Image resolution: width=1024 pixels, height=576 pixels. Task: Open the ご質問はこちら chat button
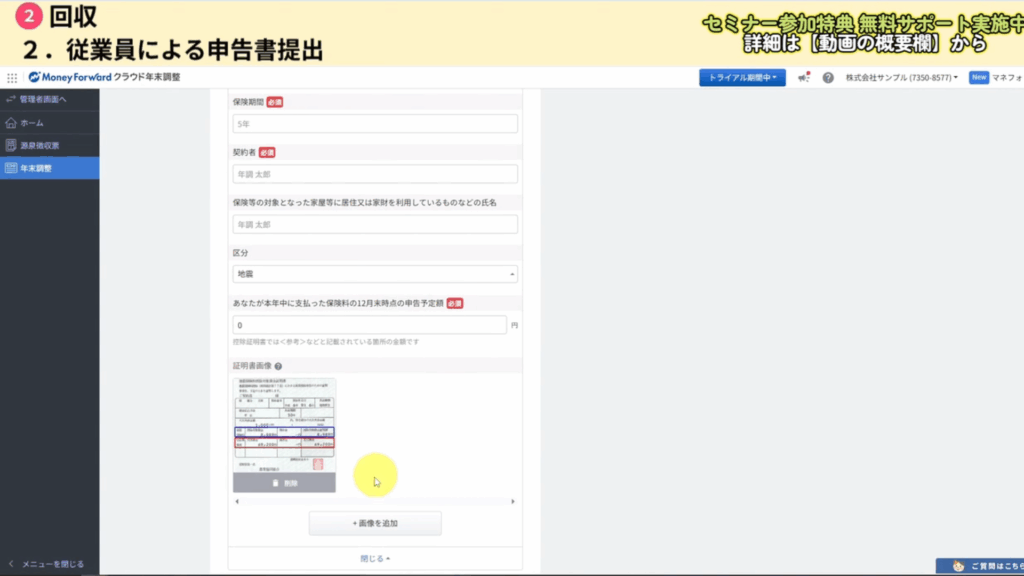pos(980,566)
